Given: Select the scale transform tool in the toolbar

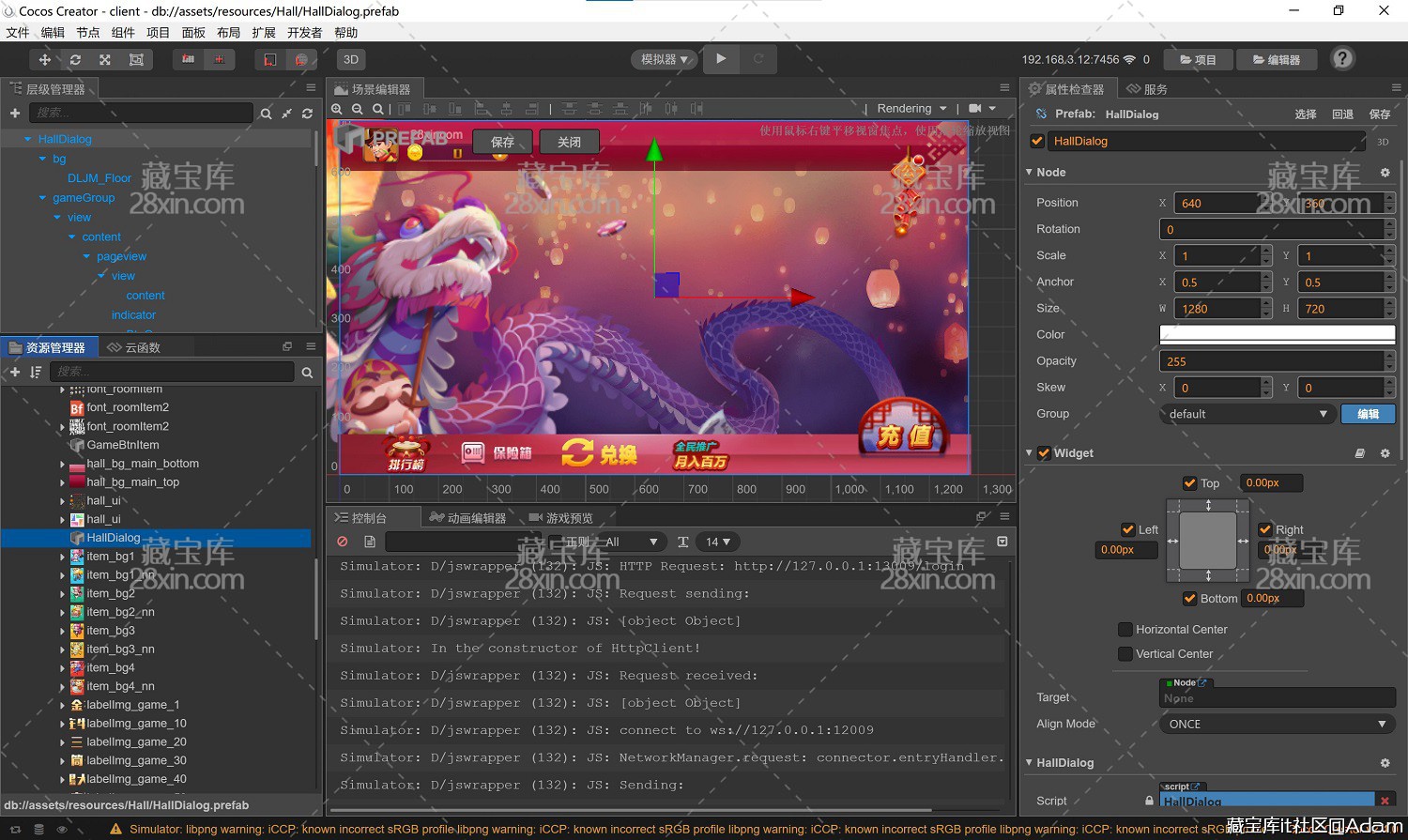Looking at the screenshot, I should point(105,60).
